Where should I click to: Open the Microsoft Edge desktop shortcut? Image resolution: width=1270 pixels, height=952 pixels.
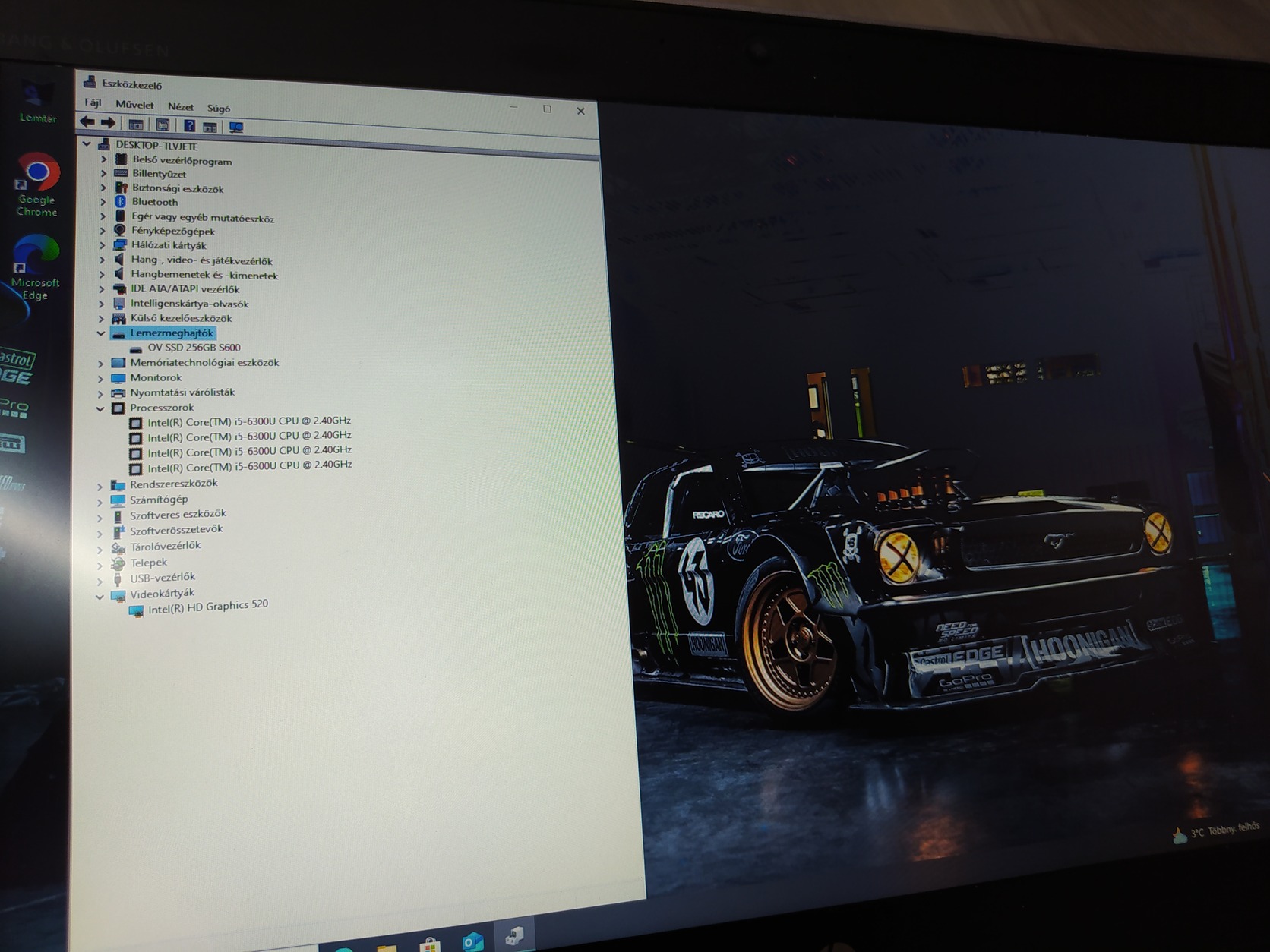pos(34,267)
